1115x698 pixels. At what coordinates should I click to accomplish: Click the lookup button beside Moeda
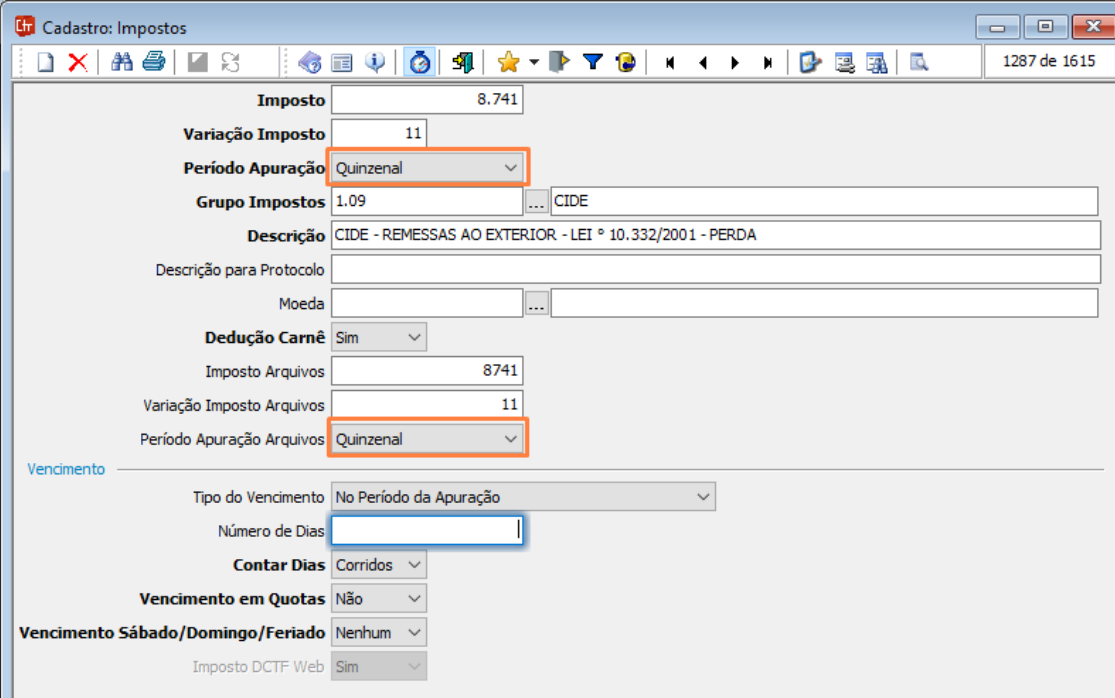click(537, 305)
